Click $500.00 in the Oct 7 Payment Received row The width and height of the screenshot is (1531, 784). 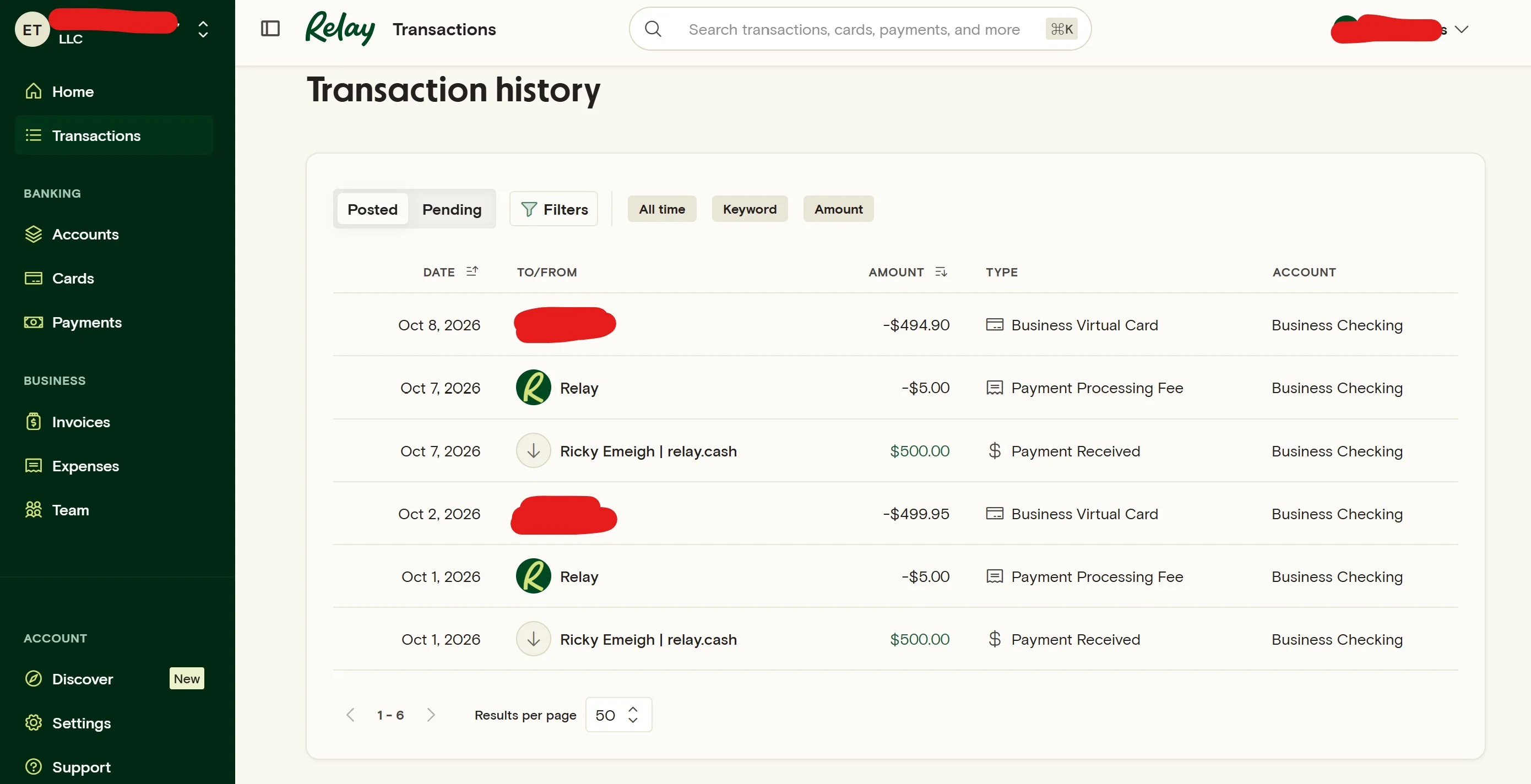(920, 451)
